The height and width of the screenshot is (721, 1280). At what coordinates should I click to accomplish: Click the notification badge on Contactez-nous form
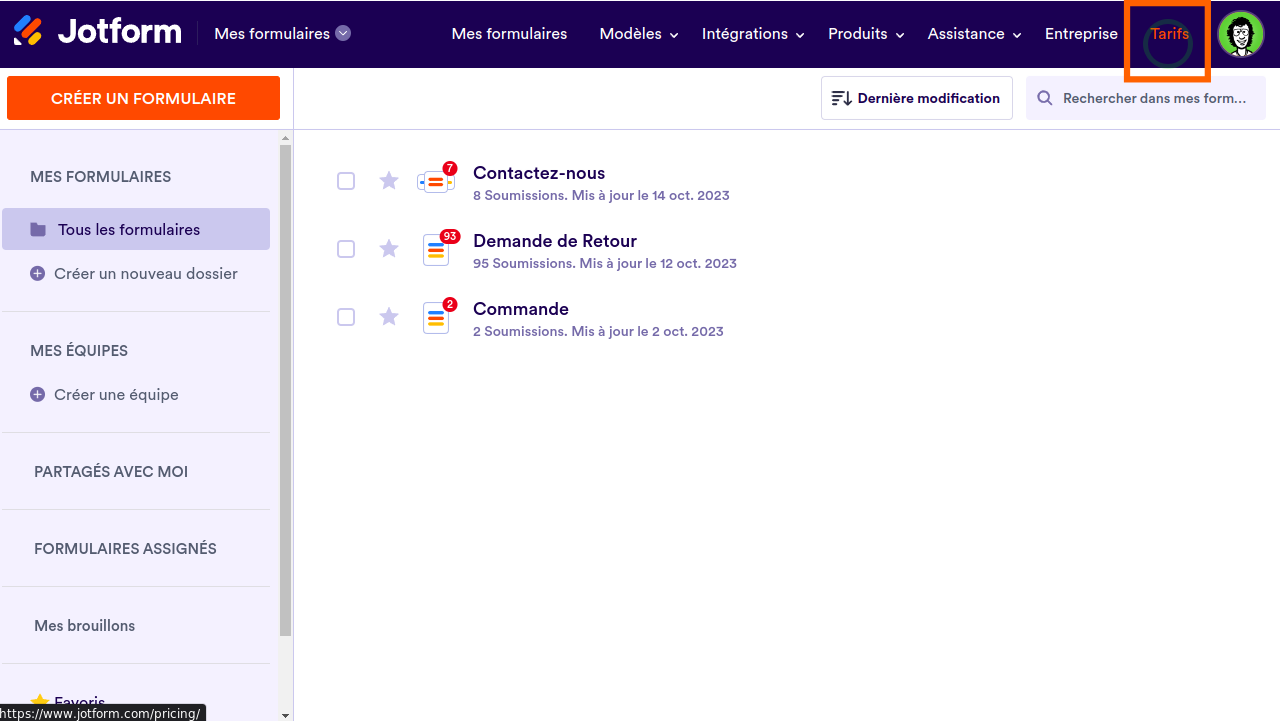tap(449, 166)
